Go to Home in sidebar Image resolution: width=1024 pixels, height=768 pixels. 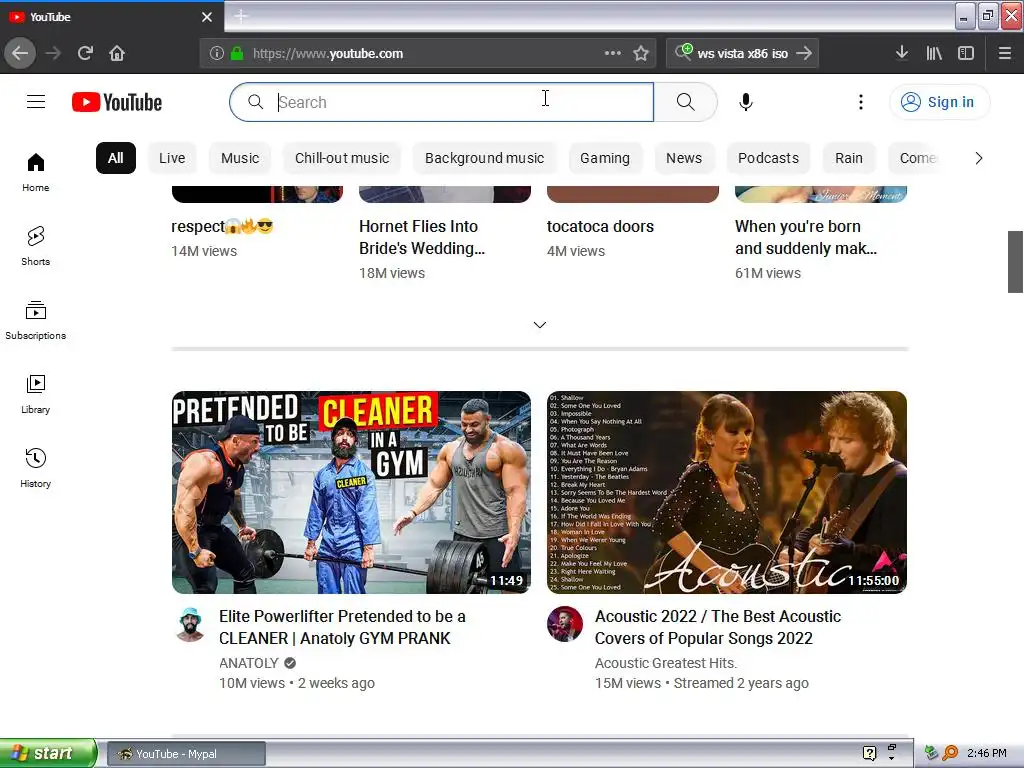point(36,172)
